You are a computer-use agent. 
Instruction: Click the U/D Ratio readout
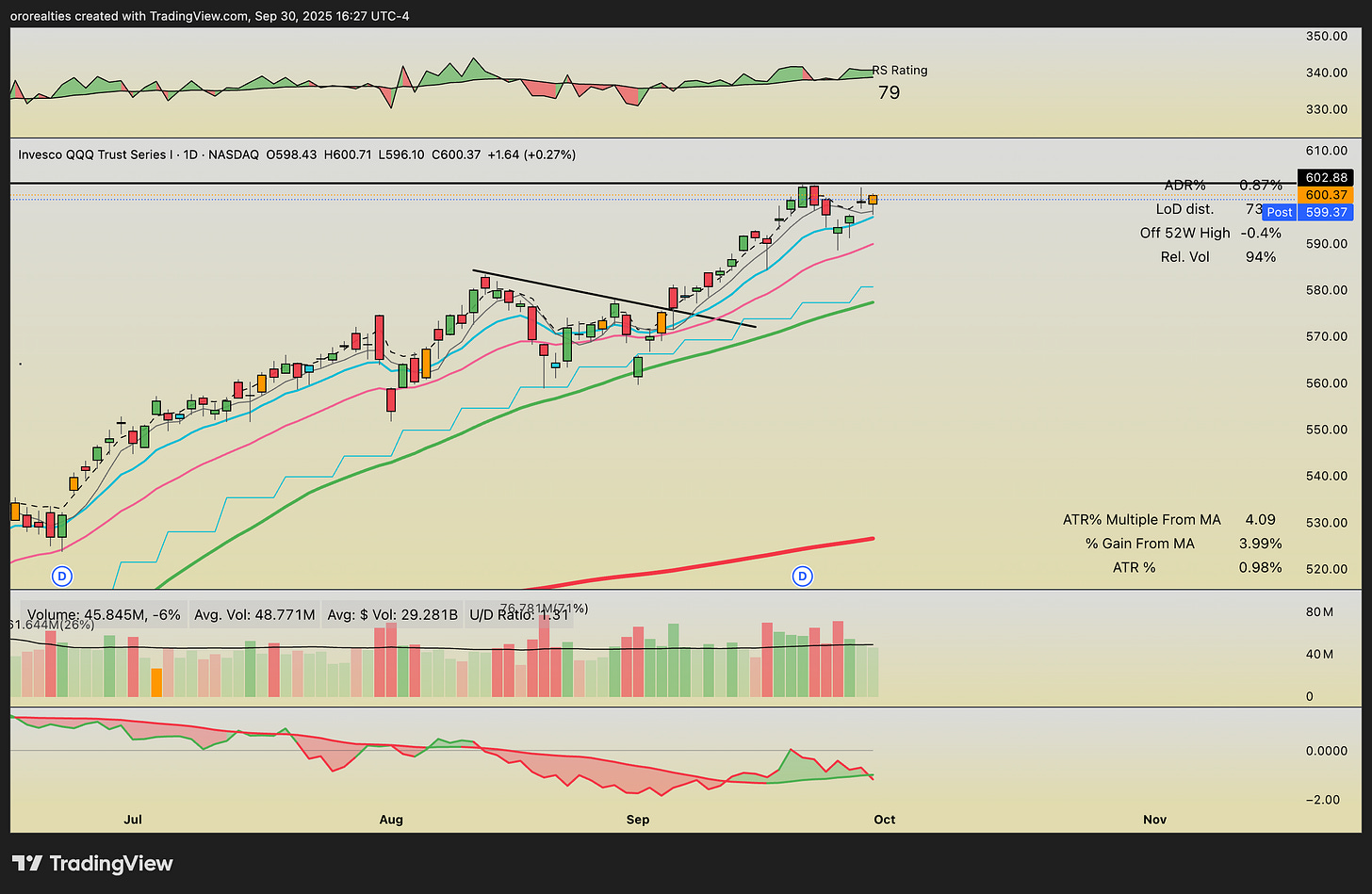[x=519, y=614]
